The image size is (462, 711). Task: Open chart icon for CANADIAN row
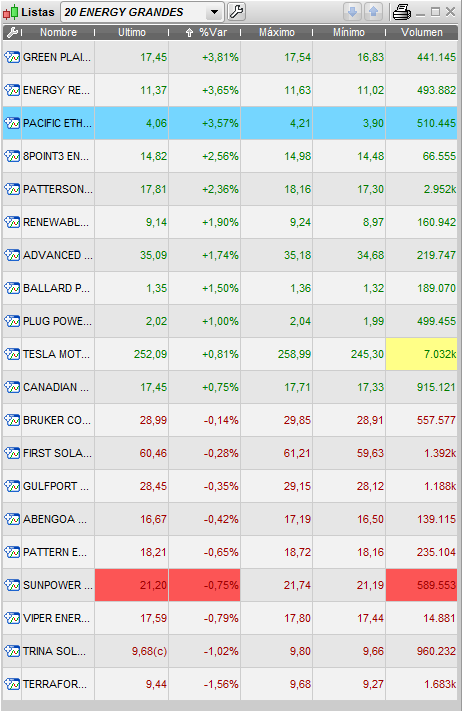pos(12,387)
